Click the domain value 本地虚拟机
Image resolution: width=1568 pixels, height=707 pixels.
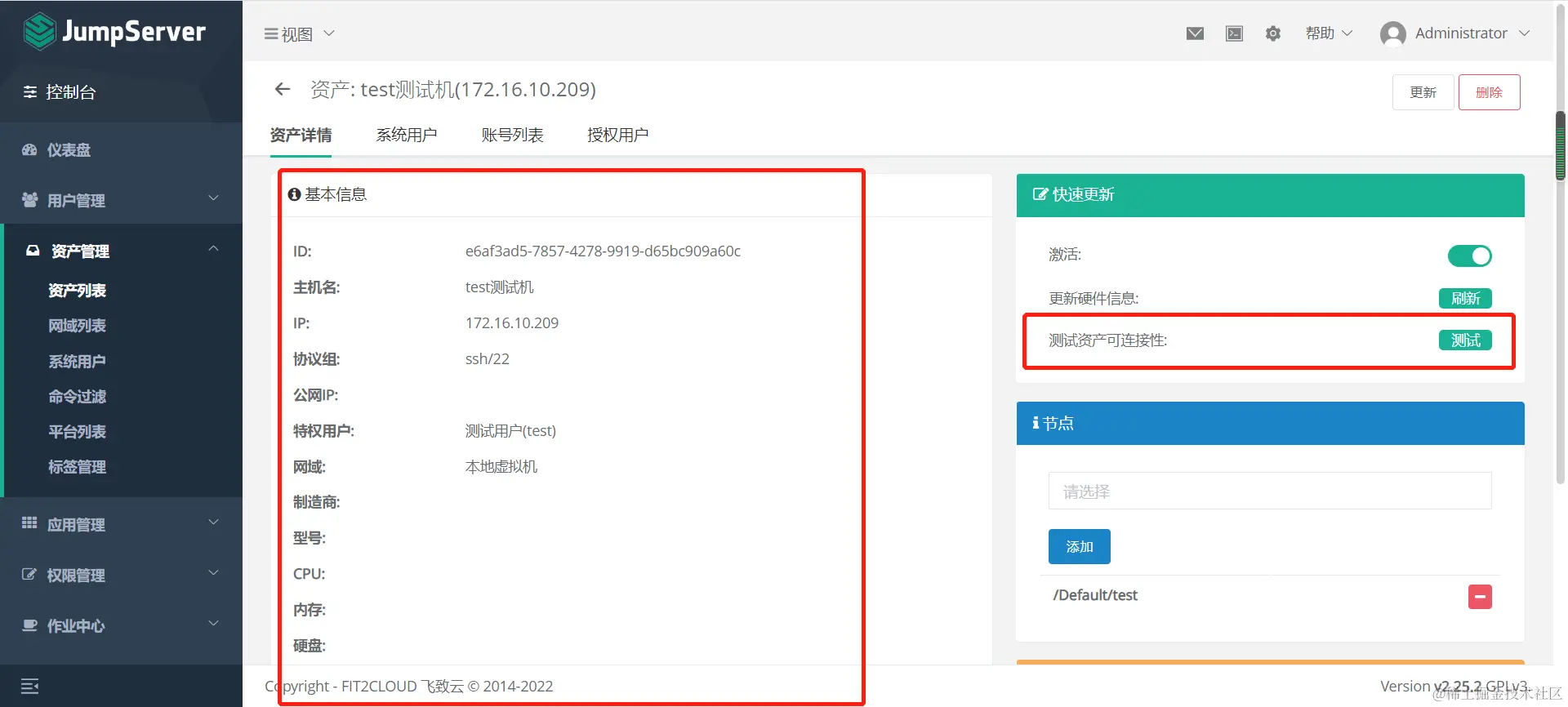coord(501,467)
